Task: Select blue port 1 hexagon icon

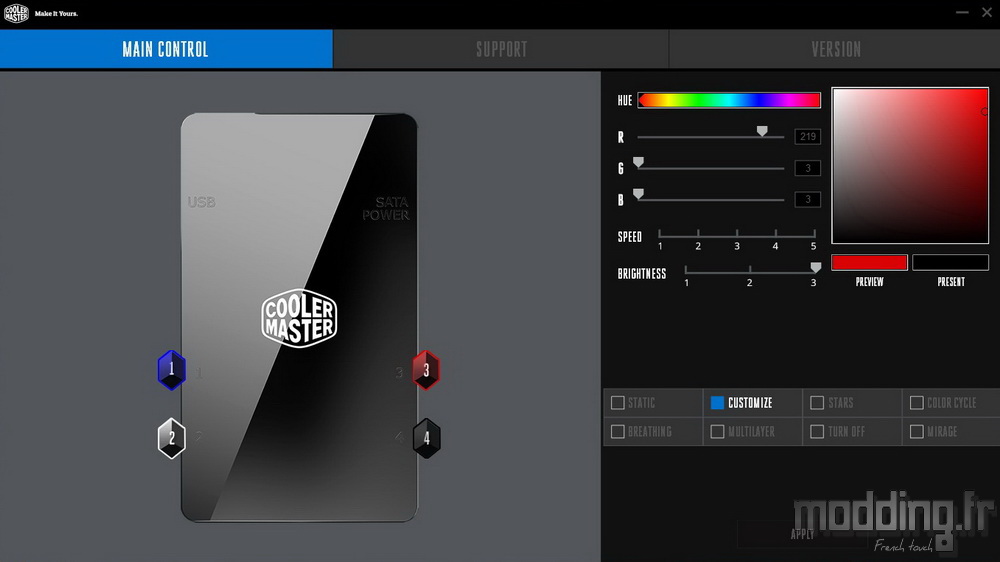Action: [x=172, y=370]
